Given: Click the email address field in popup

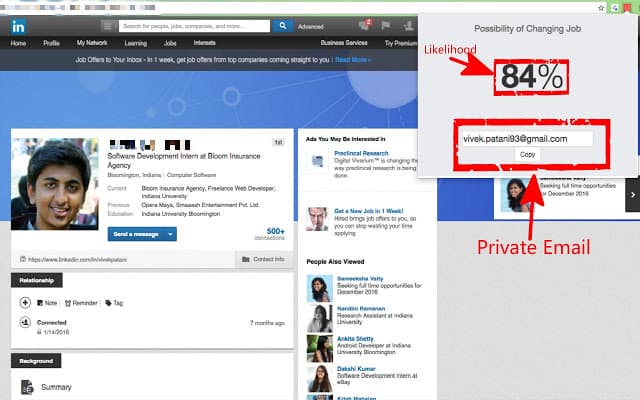Looking at the screenshot, I should tap(527, 139).
